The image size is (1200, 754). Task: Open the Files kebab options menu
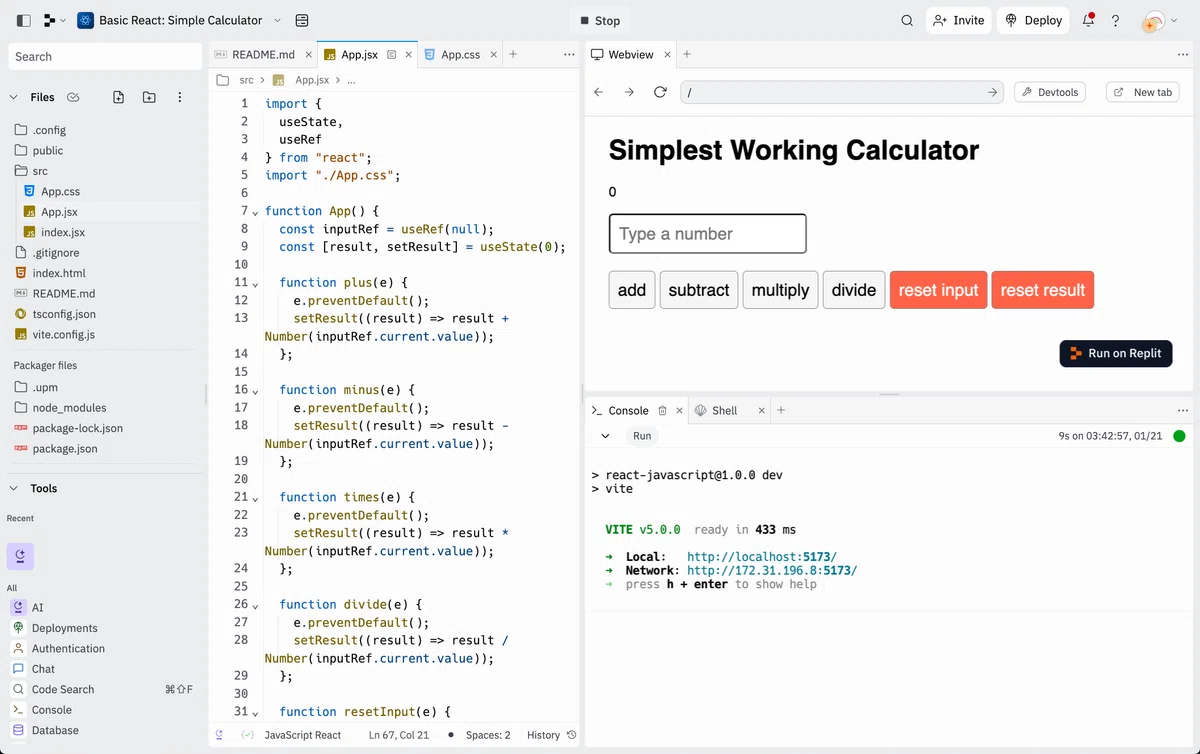180,97
